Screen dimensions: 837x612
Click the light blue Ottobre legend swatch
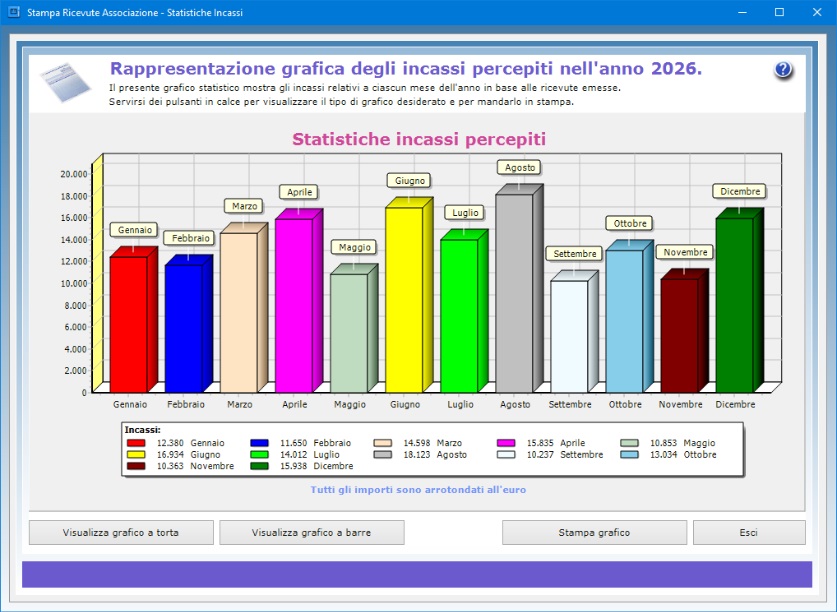[629, 454]
